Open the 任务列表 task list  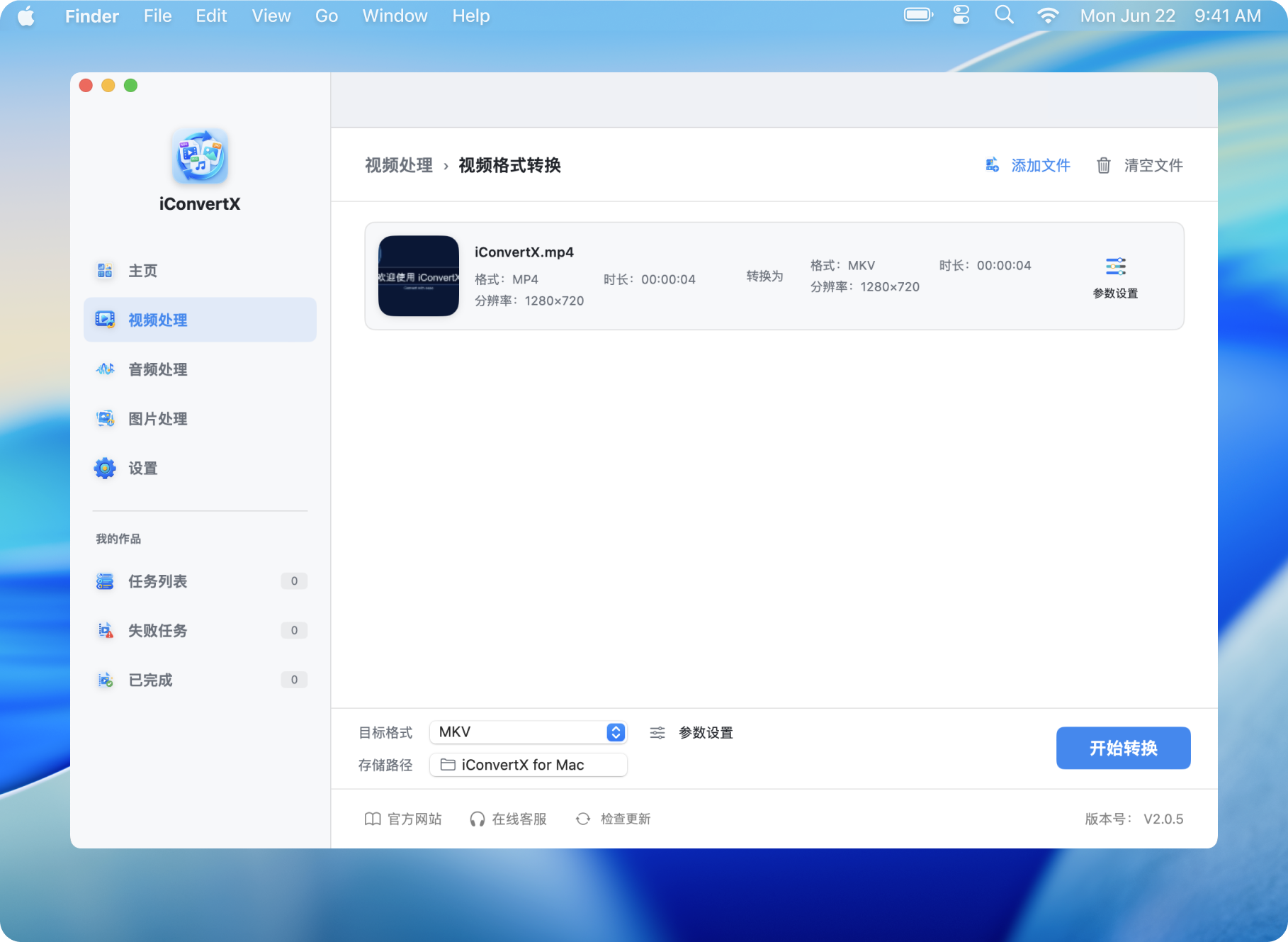(200, 581)
